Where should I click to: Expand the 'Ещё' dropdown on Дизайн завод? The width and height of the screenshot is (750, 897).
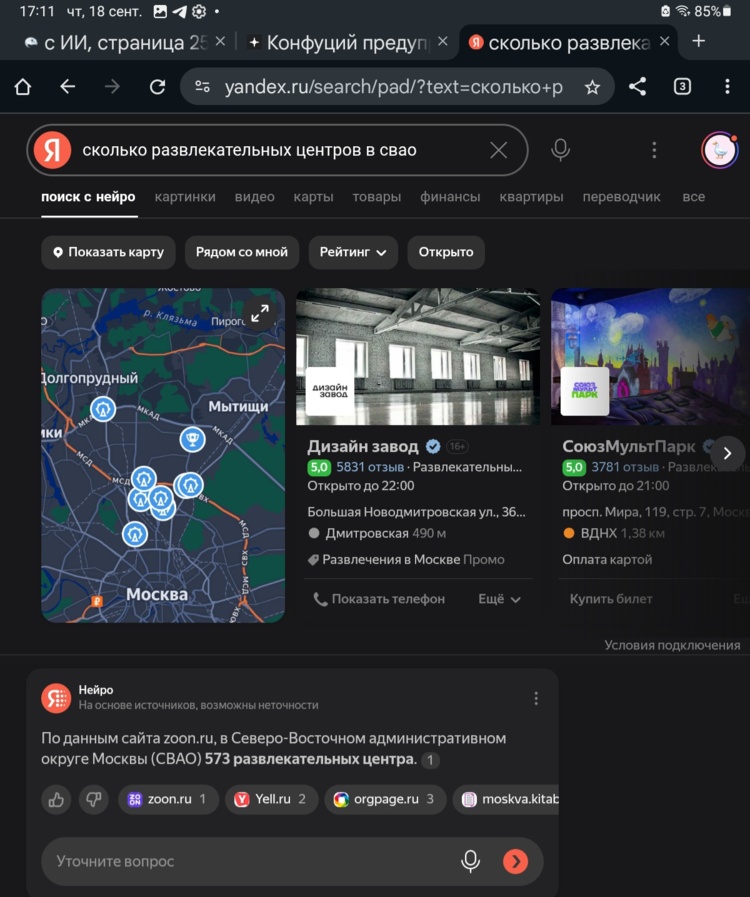pos(499,599)
